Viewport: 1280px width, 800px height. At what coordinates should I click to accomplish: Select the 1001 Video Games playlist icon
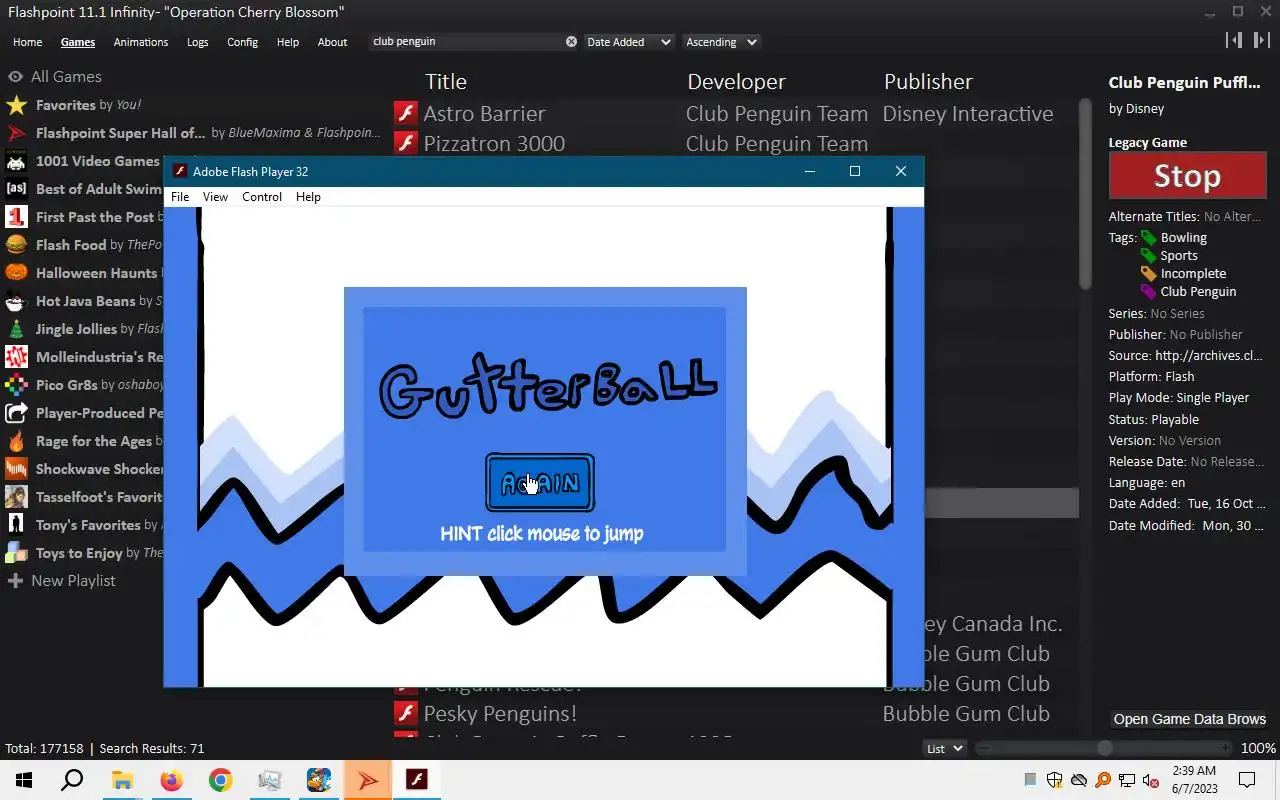(x=16, y=161)
